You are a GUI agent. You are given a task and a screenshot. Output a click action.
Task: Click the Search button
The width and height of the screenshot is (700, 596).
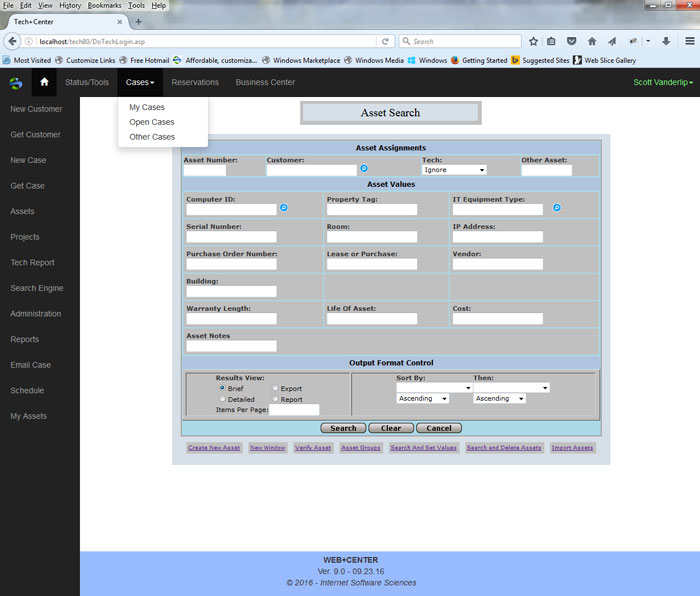tap(343, 428)
